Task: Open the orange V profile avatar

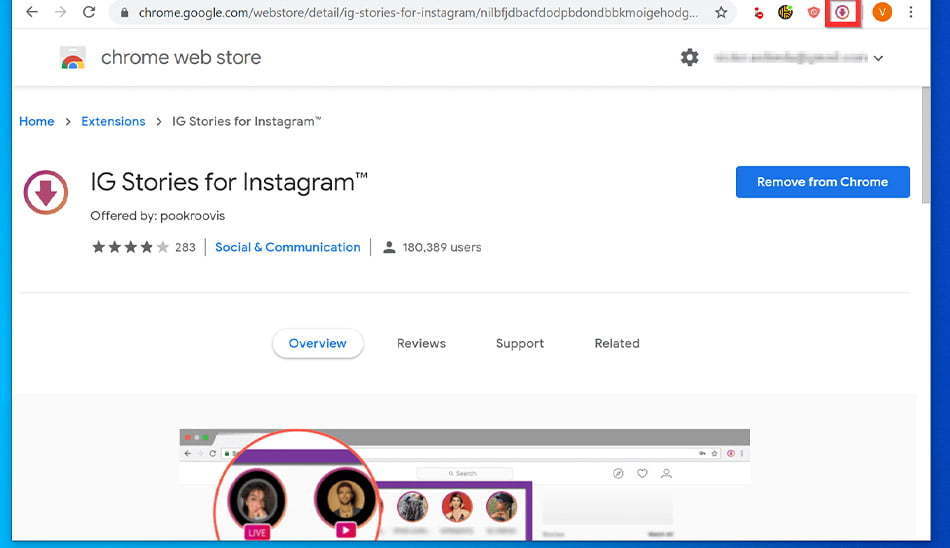Action: [x=882, y=12]
